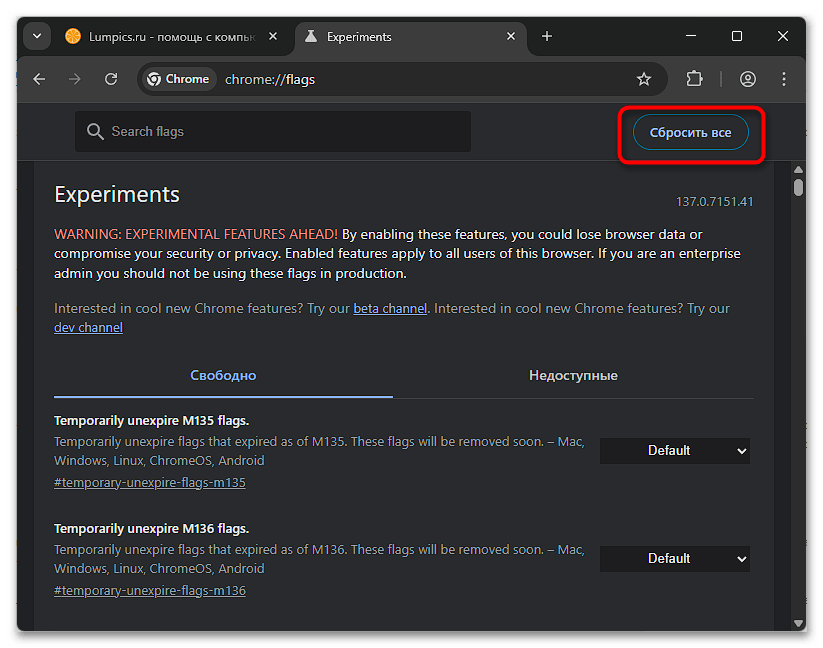Image resolution: width=823 pixels, height=648 pixels.
Task: Expand the M135 flags Default dropdown
Action: [674, 451]
